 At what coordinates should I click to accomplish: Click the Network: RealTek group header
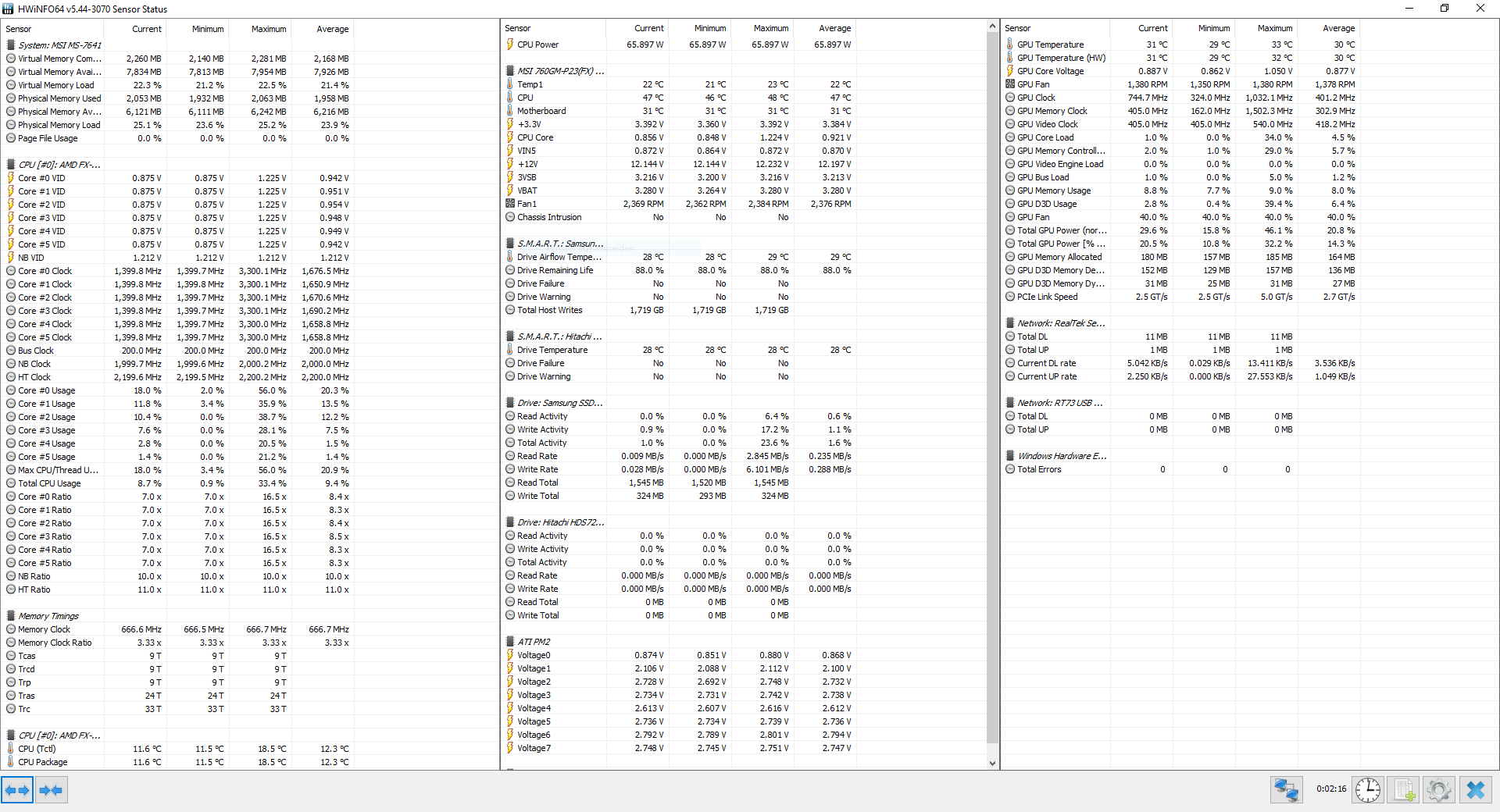coord(1060,323)
